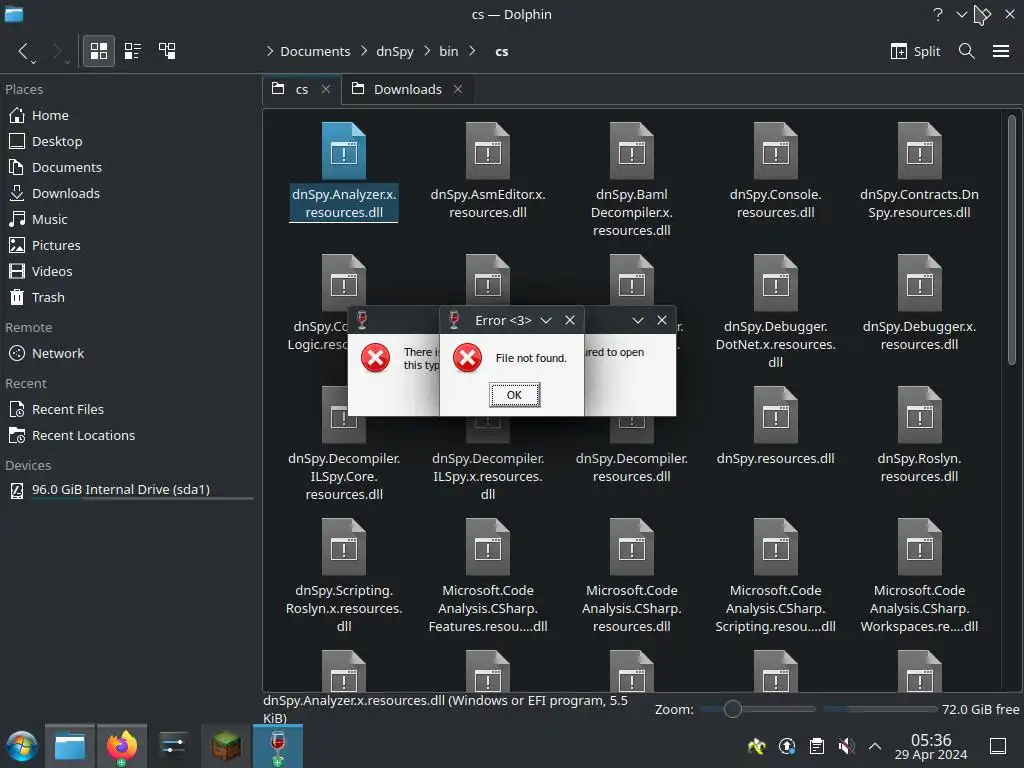Open the Start menu launcher
Screen dimensions: 1024x768
pos(22,746)
